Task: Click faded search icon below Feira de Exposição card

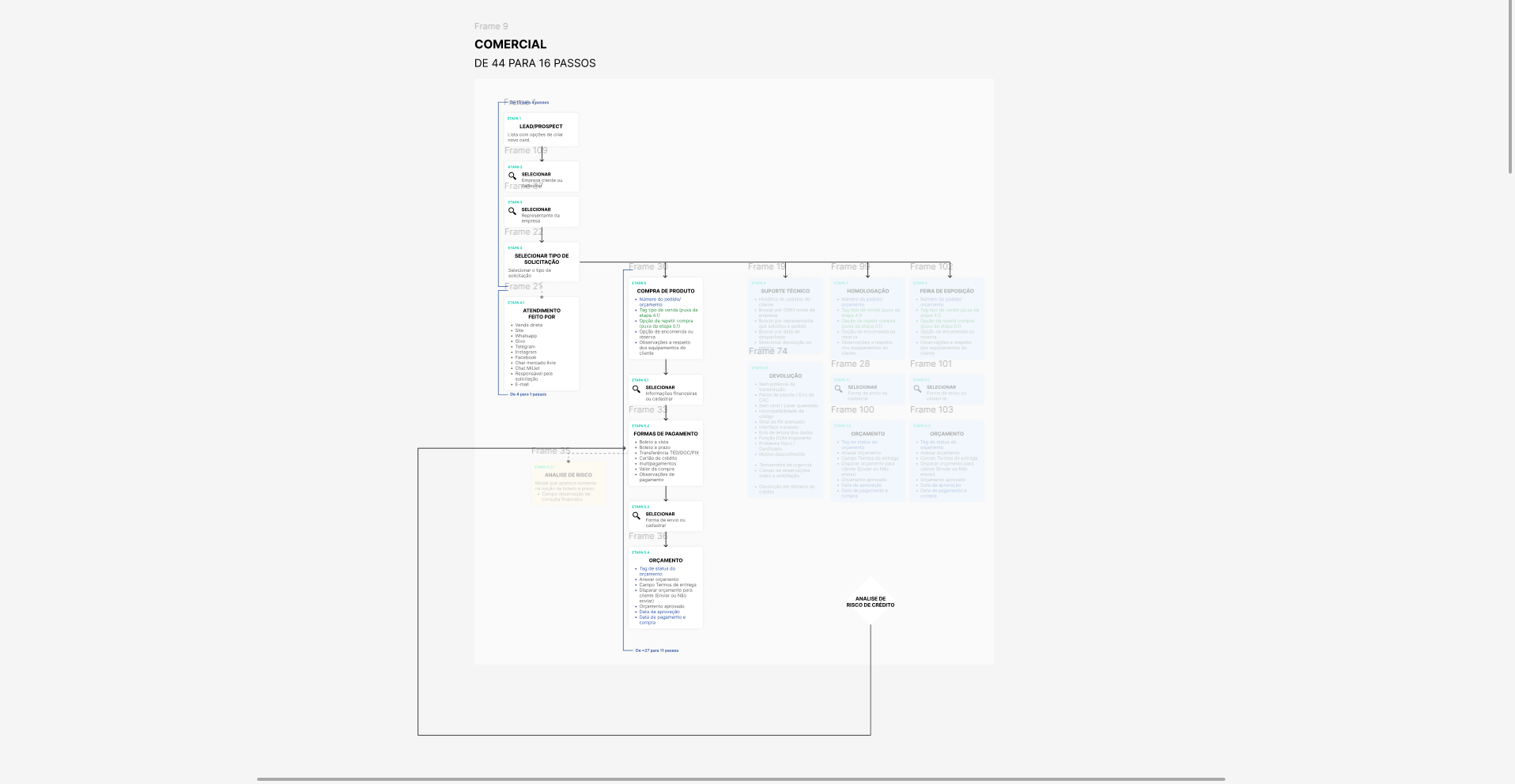Action: point(917,389)
